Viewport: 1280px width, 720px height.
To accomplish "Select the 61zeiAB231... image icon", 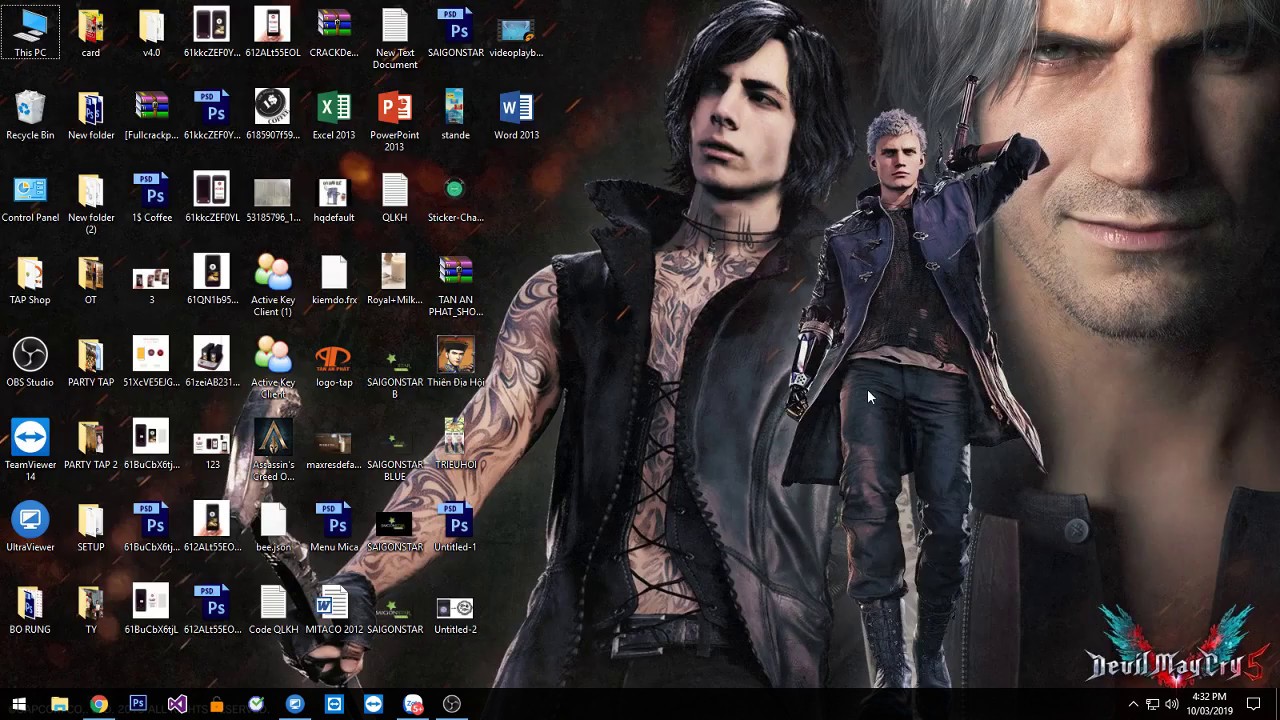I will [212, 363].
